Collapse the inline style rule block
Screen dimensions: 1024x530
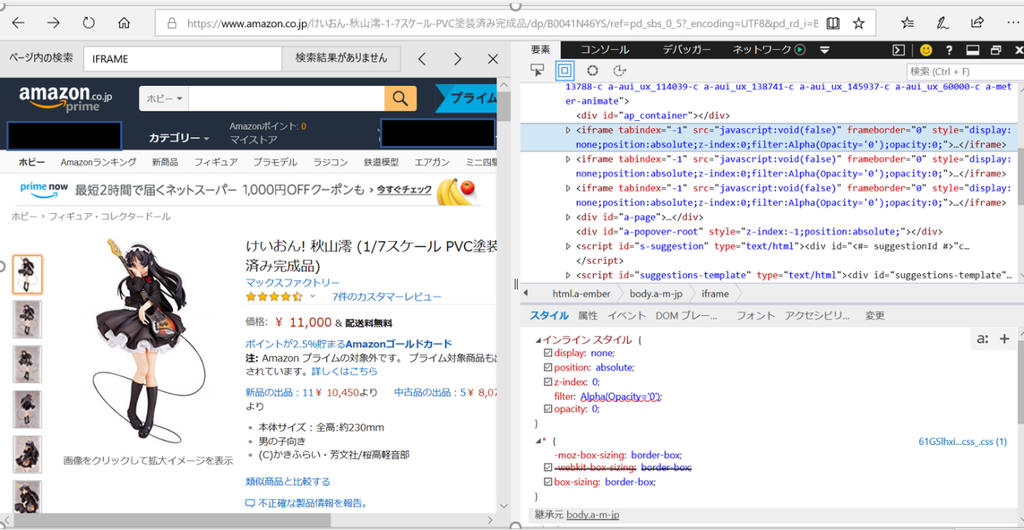[538, 340]
